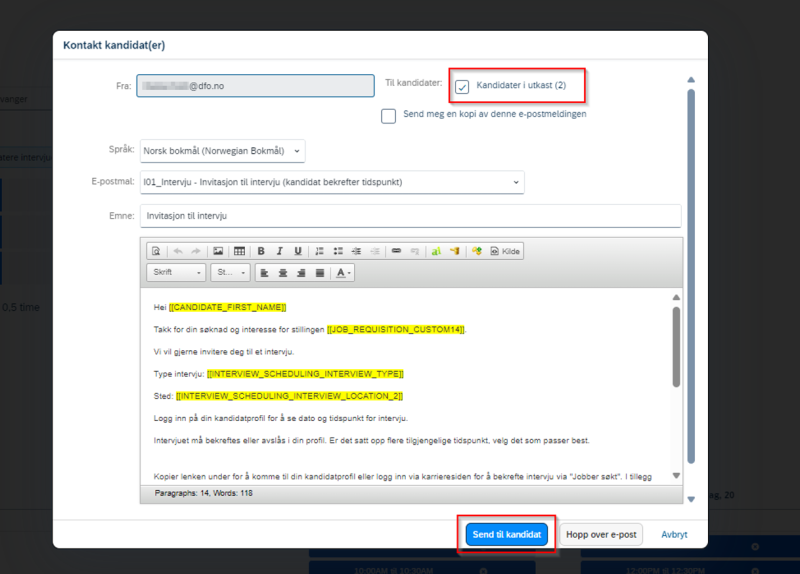The image size is (800, 574).
Task: Open the Skrift font dropdown
Action: [176, 272]
